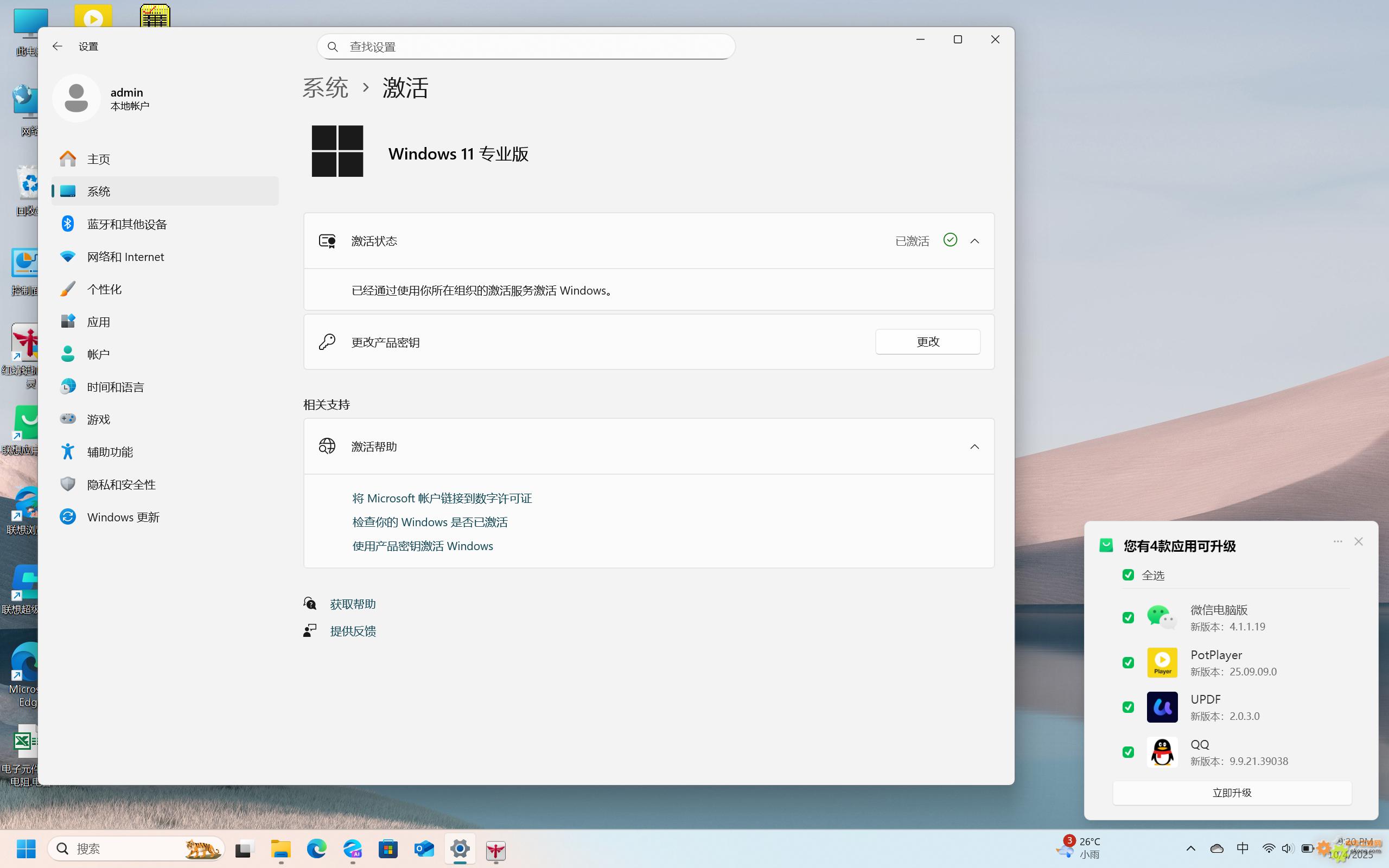
Task: Open Microsoft Store from the taskbar
Action: coord(388,848)
